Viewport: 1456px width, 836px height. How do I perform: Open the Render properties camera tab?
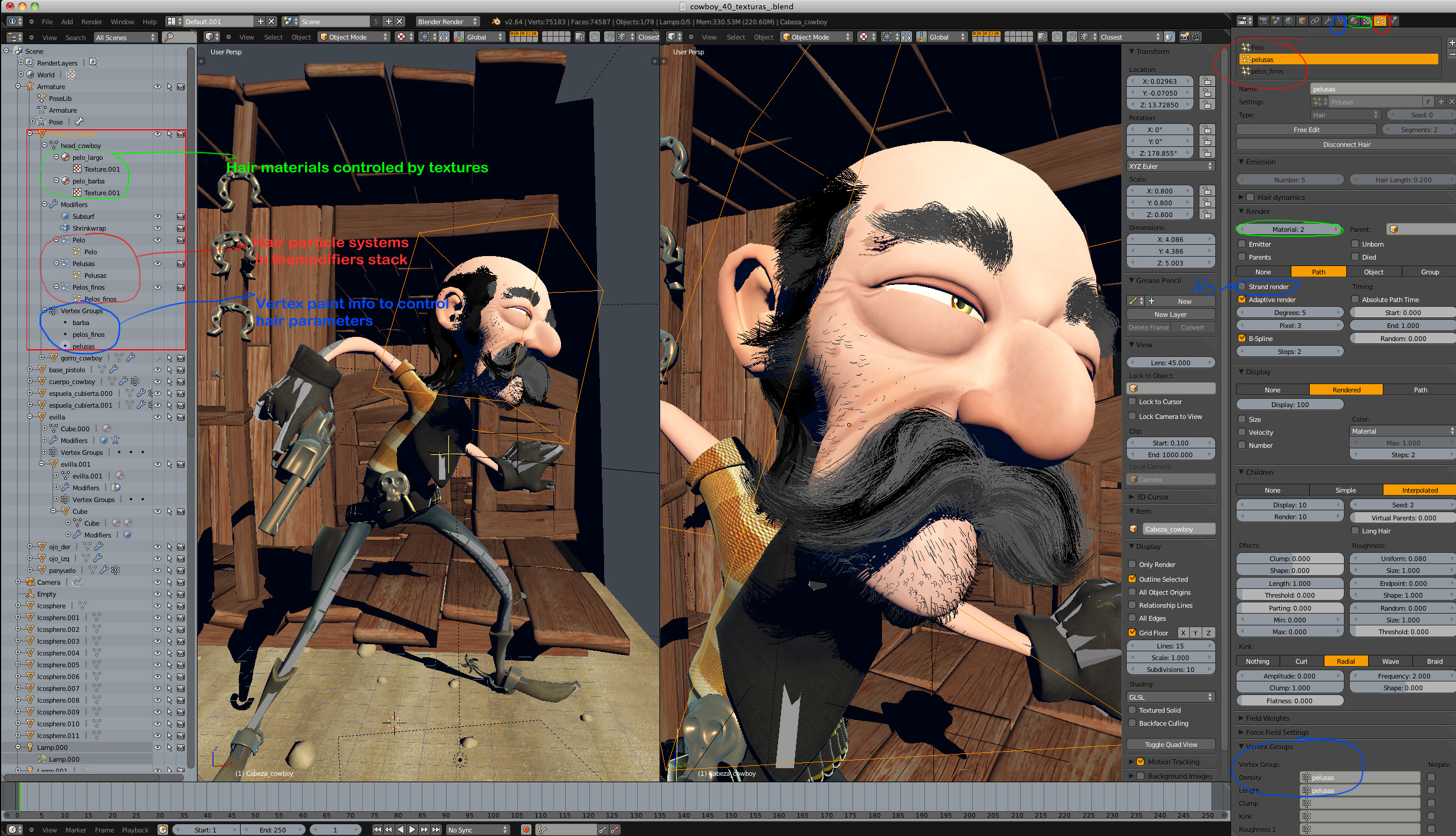click(x=1264, y=21)
